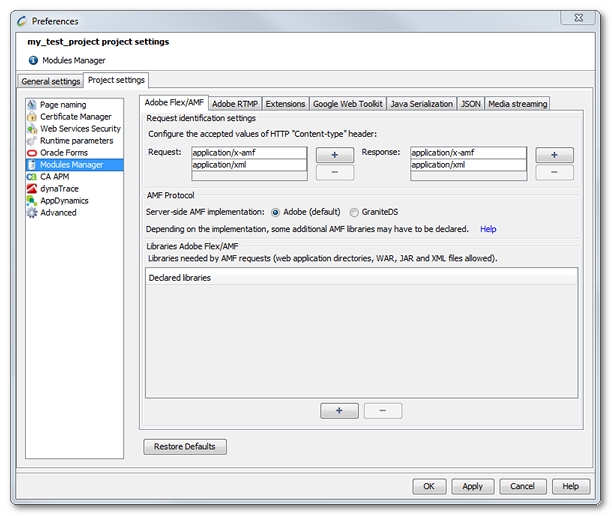Click the Page naming icon in sidebar
Viewport: 612px width, 516px height.
click(32, 104)
